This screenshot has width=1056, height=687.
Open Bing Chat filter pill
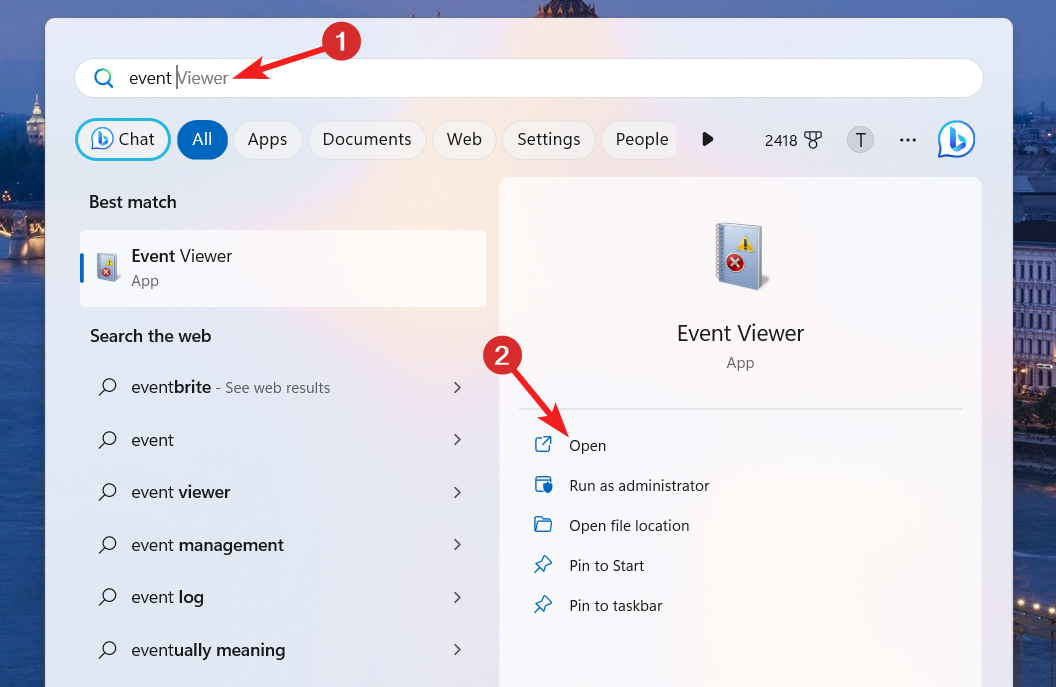123,139
